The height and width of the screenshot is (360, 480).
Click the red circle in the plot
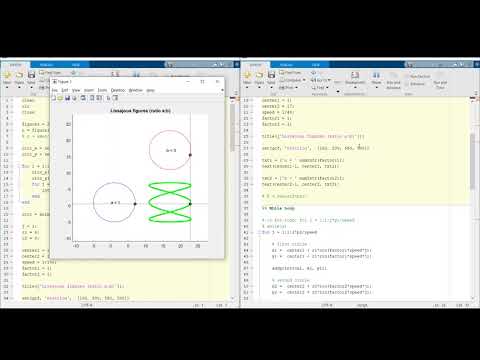(x=170, y=150)
